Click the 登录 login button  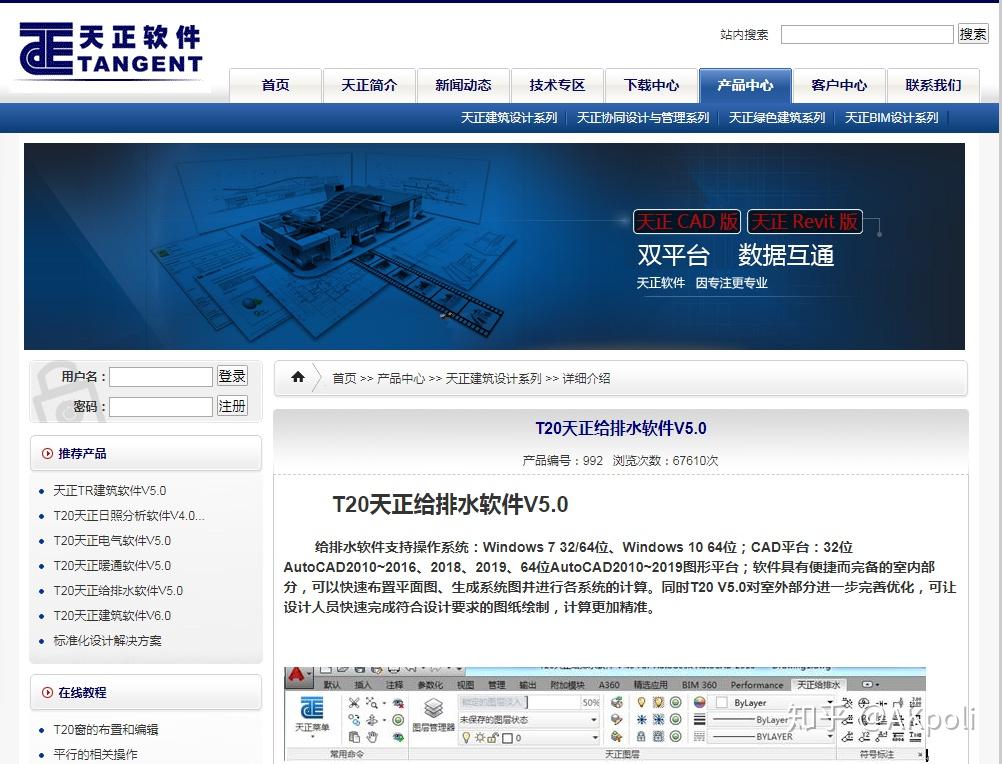click(x=232, y=376)
